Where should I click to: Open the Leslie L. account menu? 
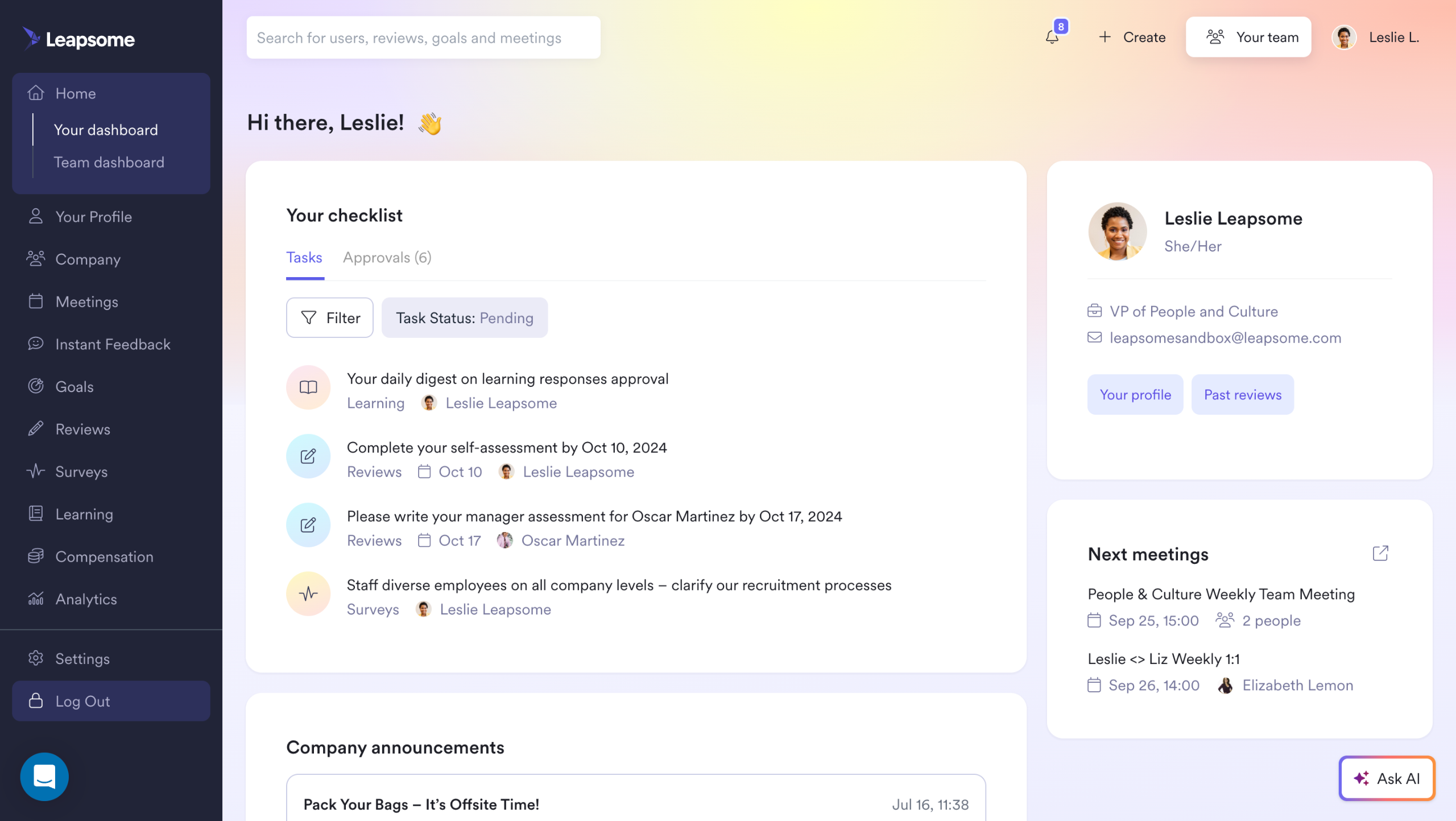(1375, 38)
